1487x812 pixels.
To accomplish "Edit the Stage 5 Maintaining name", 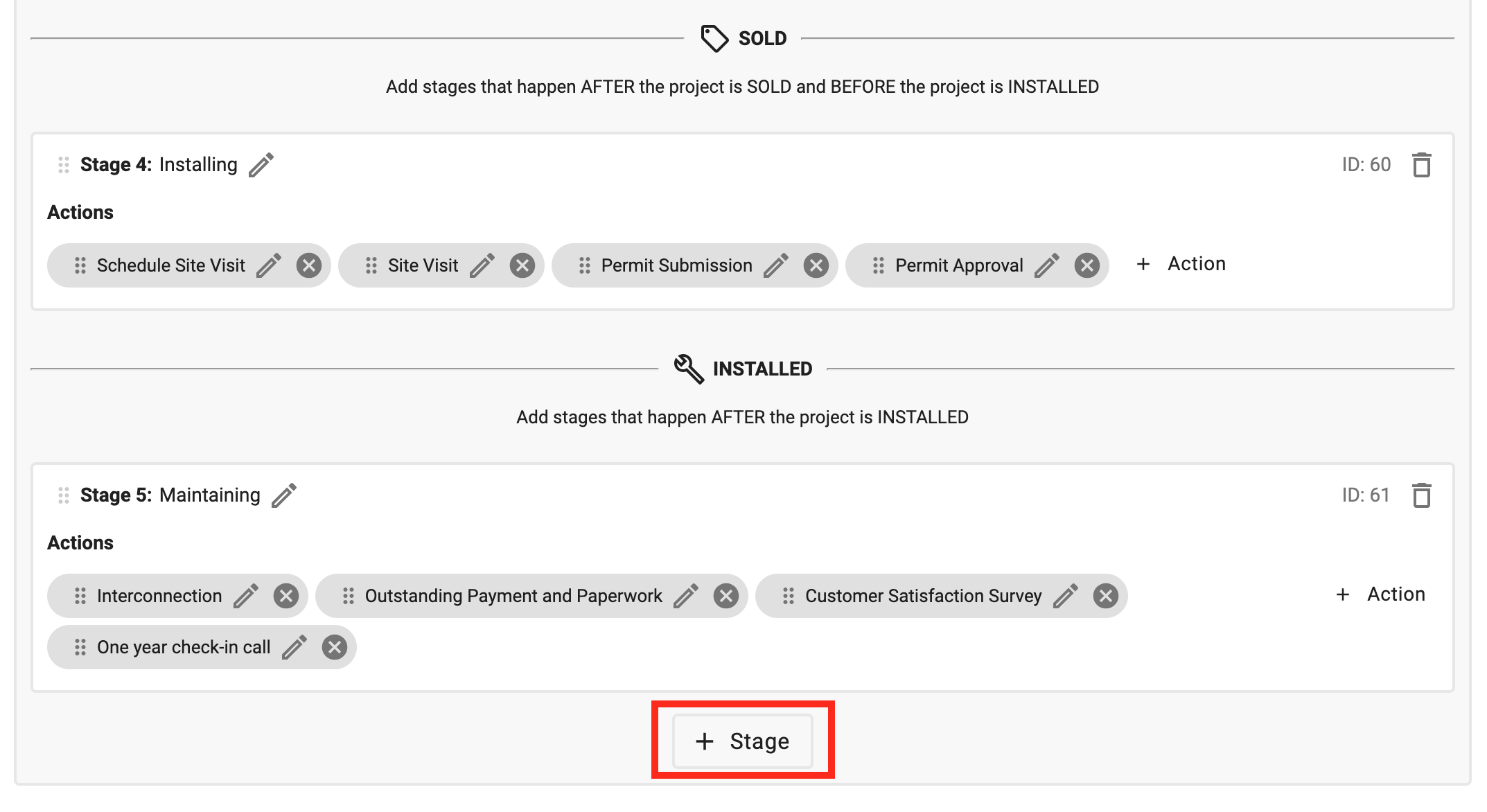I will click(x=284, y=495).
